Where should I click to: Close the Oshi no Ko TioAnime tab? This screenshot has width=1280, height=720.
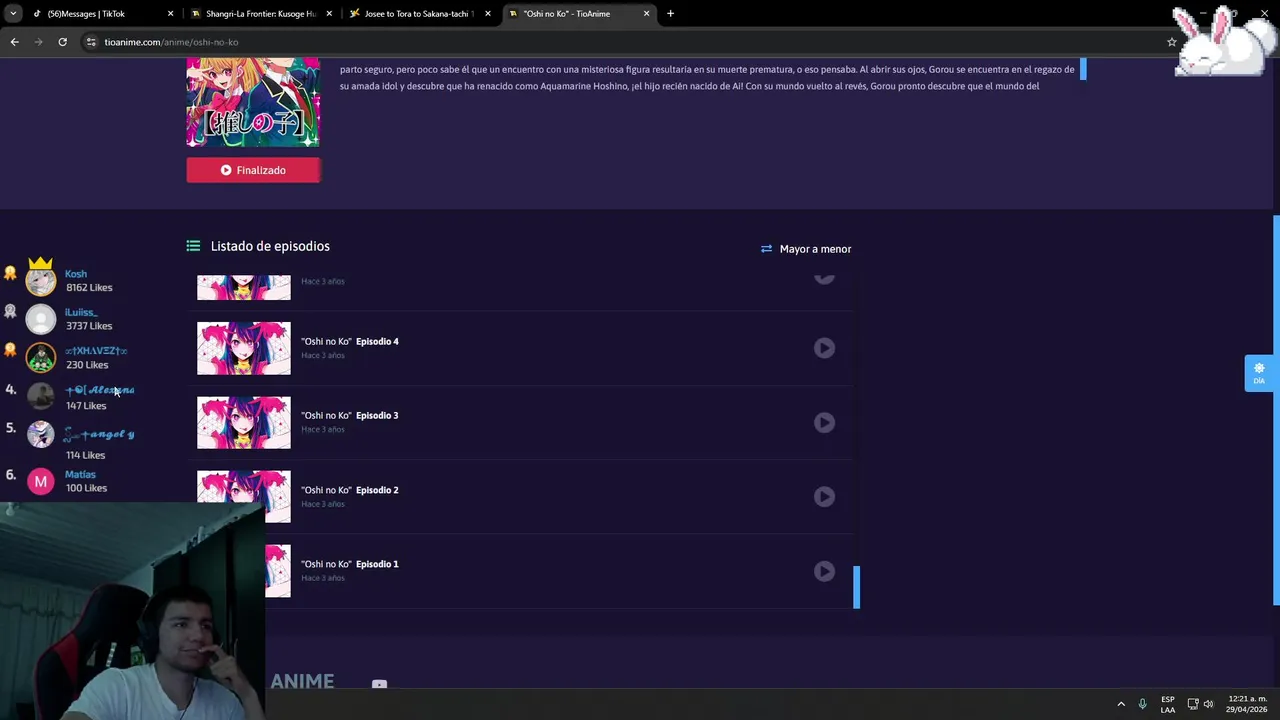tap(646, 14)
